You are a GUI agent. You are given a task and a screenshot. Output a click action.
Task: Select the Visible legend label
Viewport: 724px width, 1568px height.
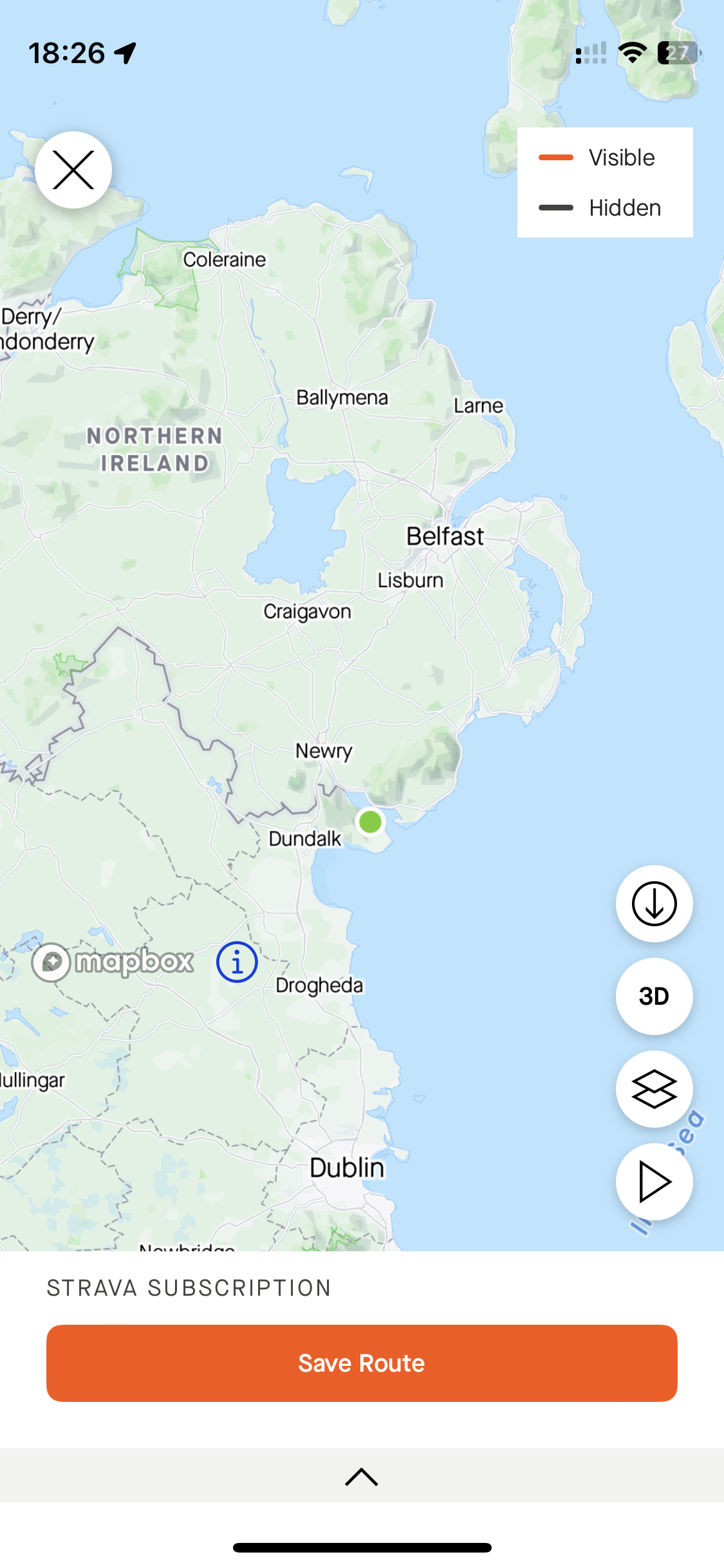622,158
